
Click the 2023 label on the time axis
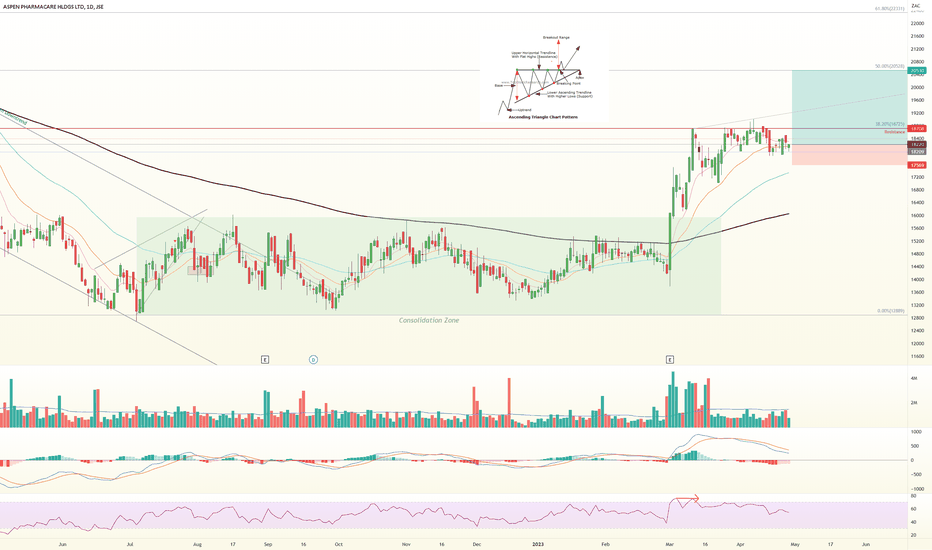click(538, 544)
